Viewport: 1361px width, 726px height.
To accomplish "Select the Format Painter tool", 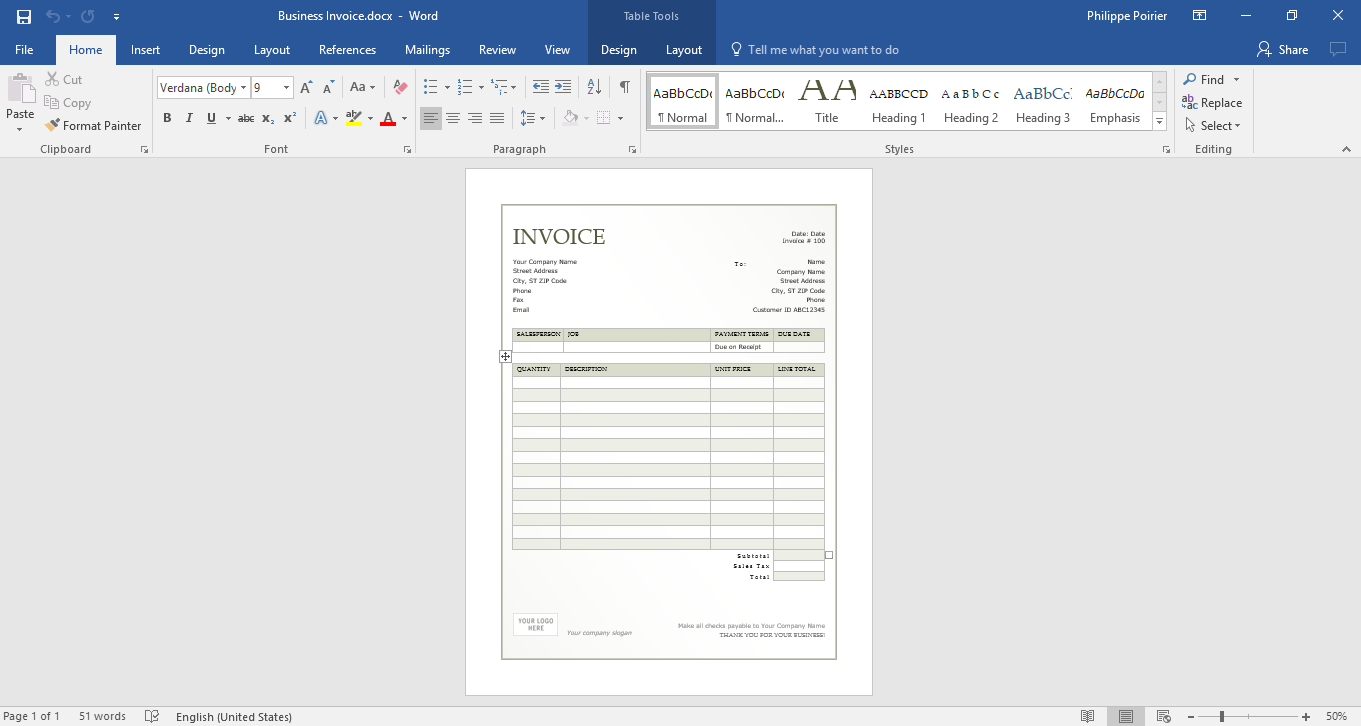I will click(93, 125).
